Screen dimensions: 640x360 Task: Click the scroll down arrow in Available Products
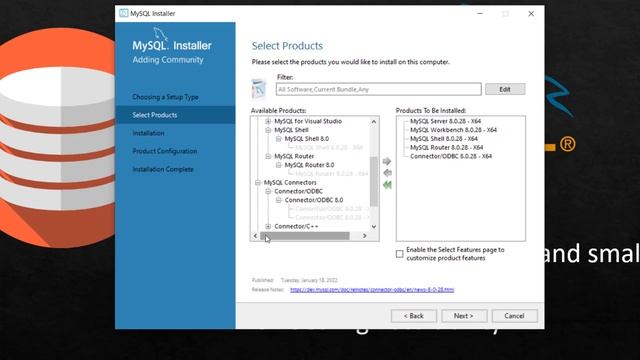tap(373, 227)
